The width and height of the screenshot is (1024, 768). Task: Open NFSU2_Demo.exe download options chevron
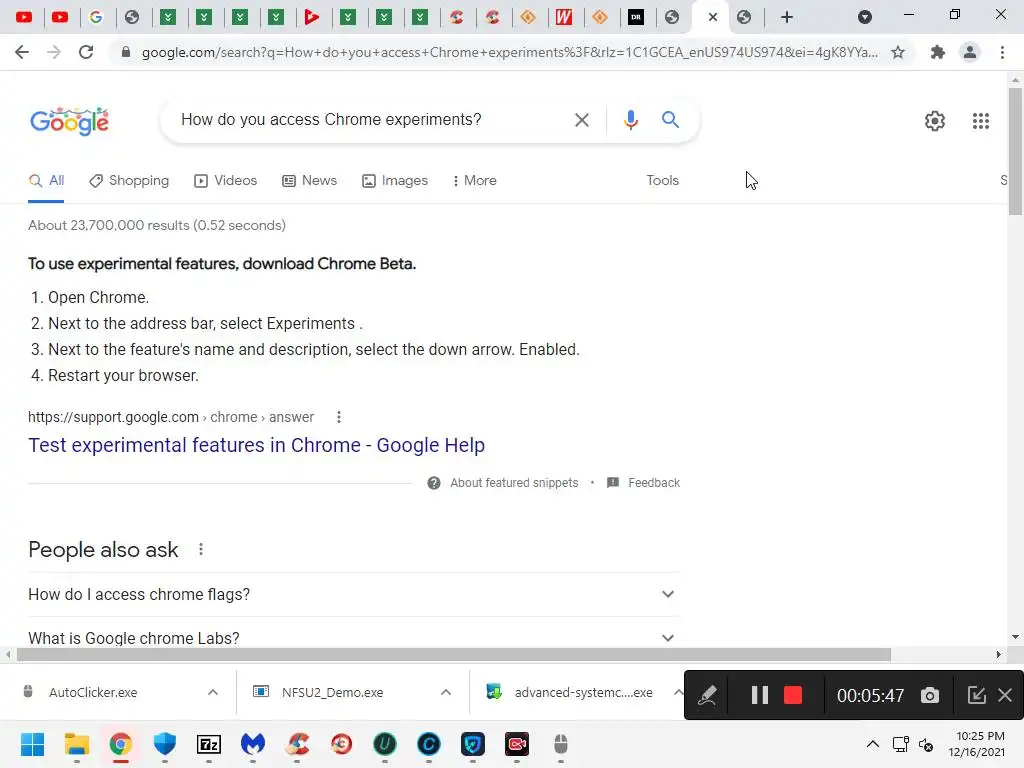[x=446, y=692]
